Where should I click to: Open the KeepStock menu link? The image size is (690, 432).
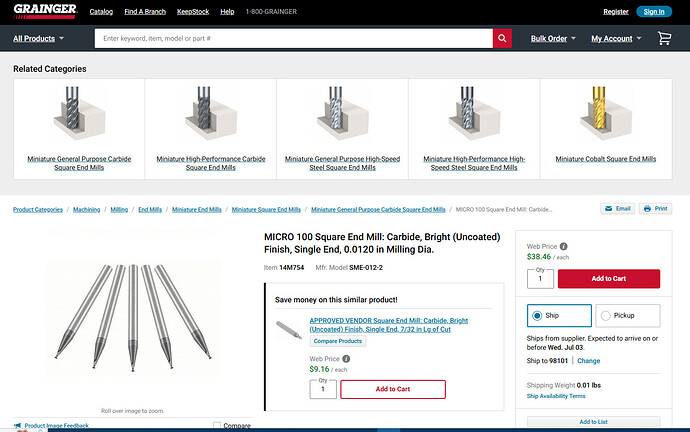[193, 11]
